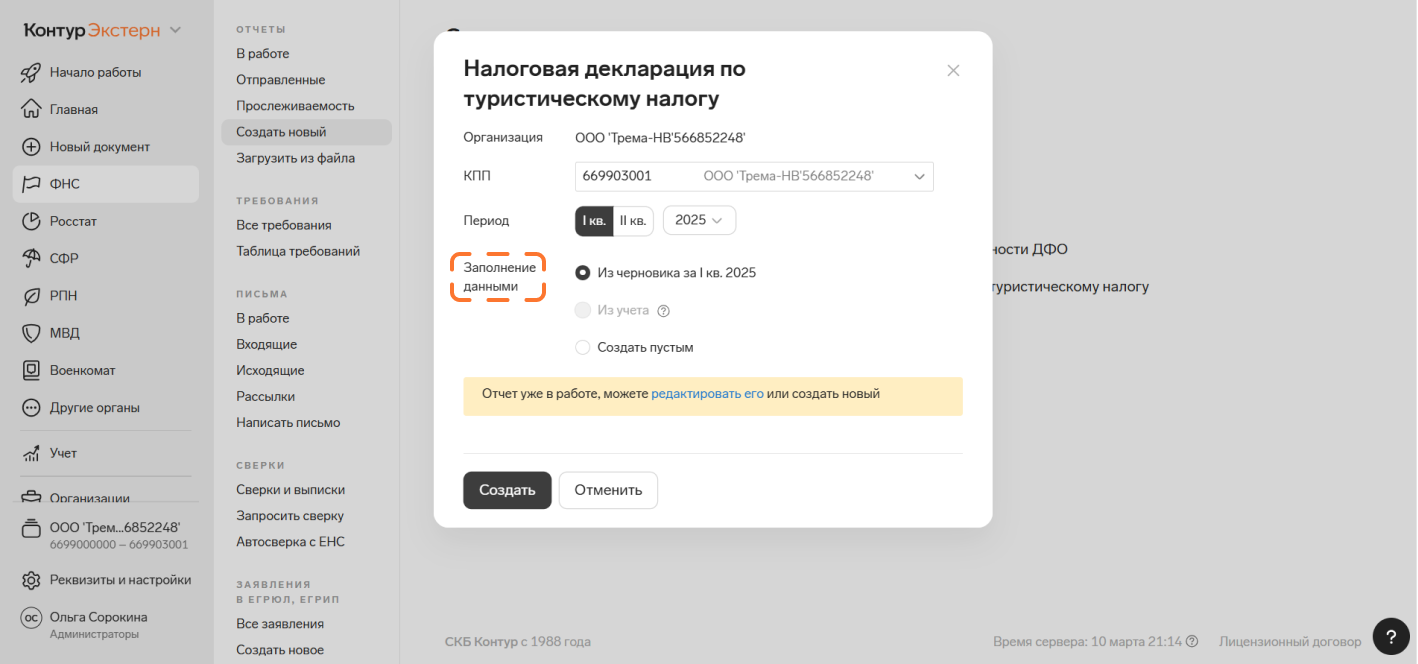Open Реквизиты и настройки gear icon
This screenshot has width=1418, height=664.
[x=31, y=580]
